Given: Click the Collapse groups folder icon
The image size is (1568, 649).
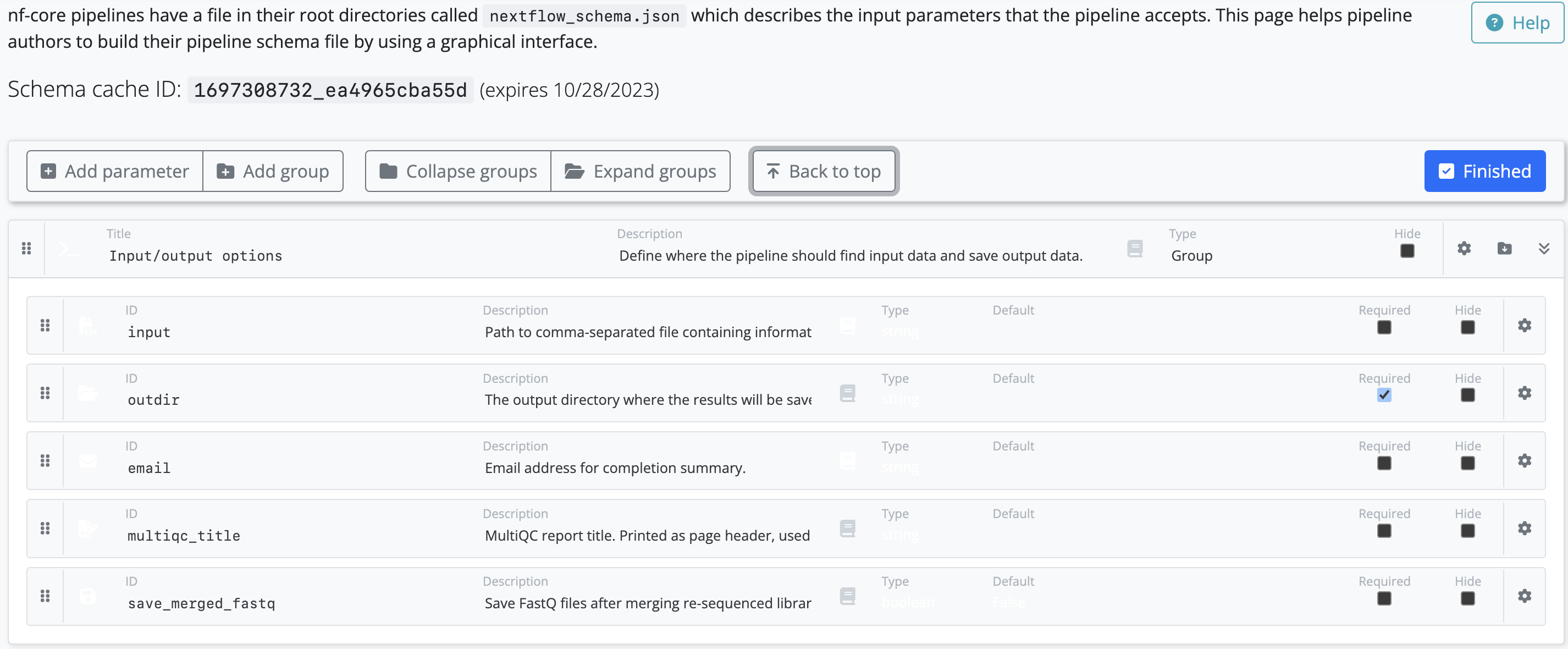Looking at the screenshot, I should click(389, 170).
